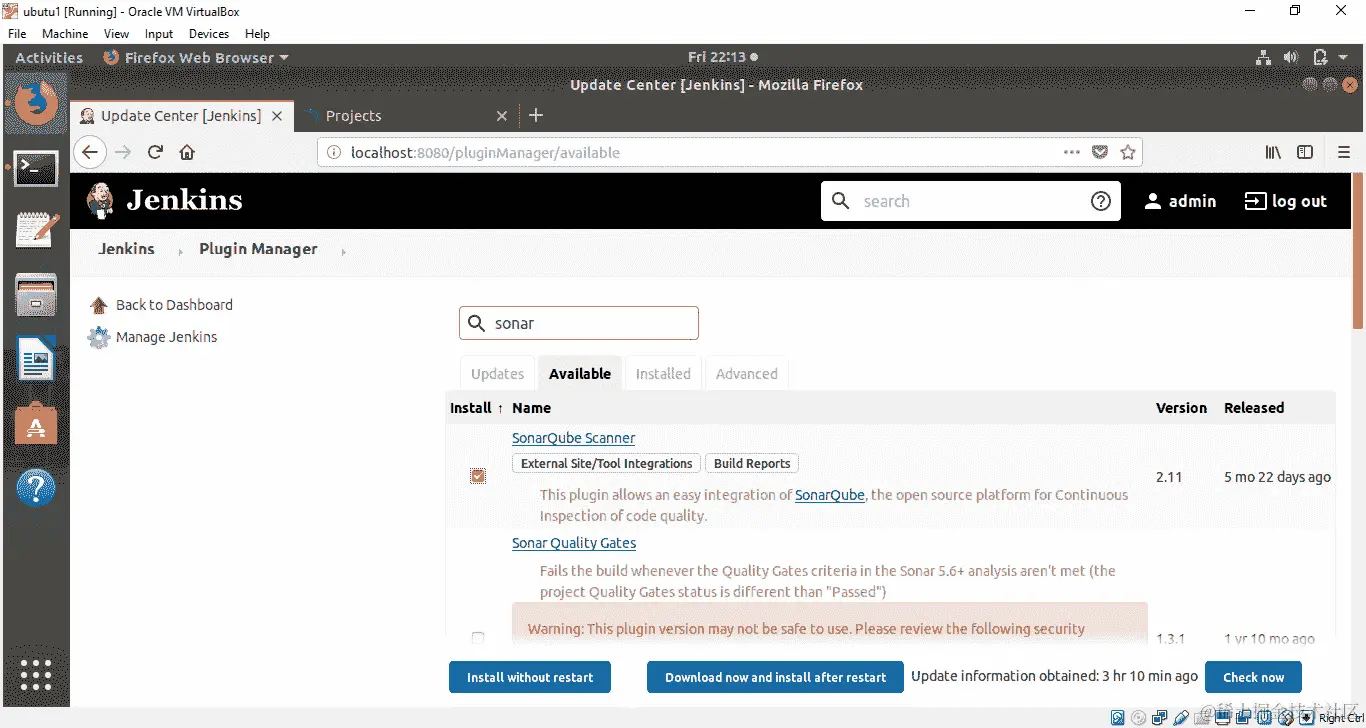The width and height of the screenshot is (1366, 728).
Task: Click the Install without restart button
Action: pos(530,677)
